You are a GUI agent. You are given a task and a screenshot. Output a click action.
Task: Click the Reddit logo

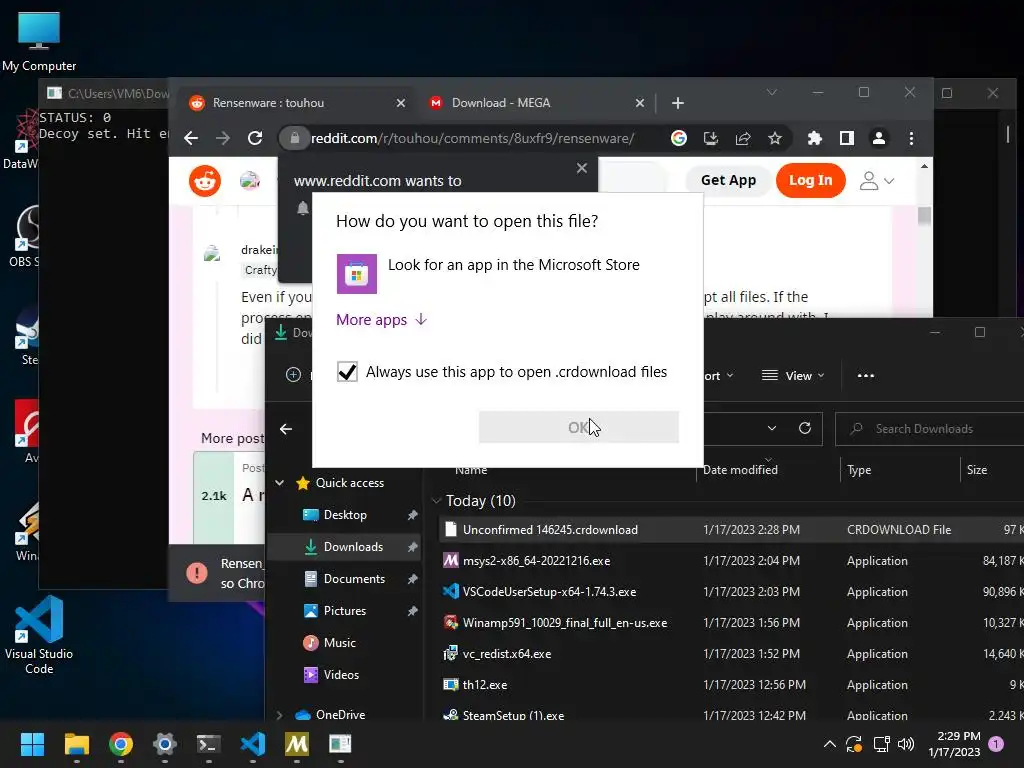pos(205,180)
